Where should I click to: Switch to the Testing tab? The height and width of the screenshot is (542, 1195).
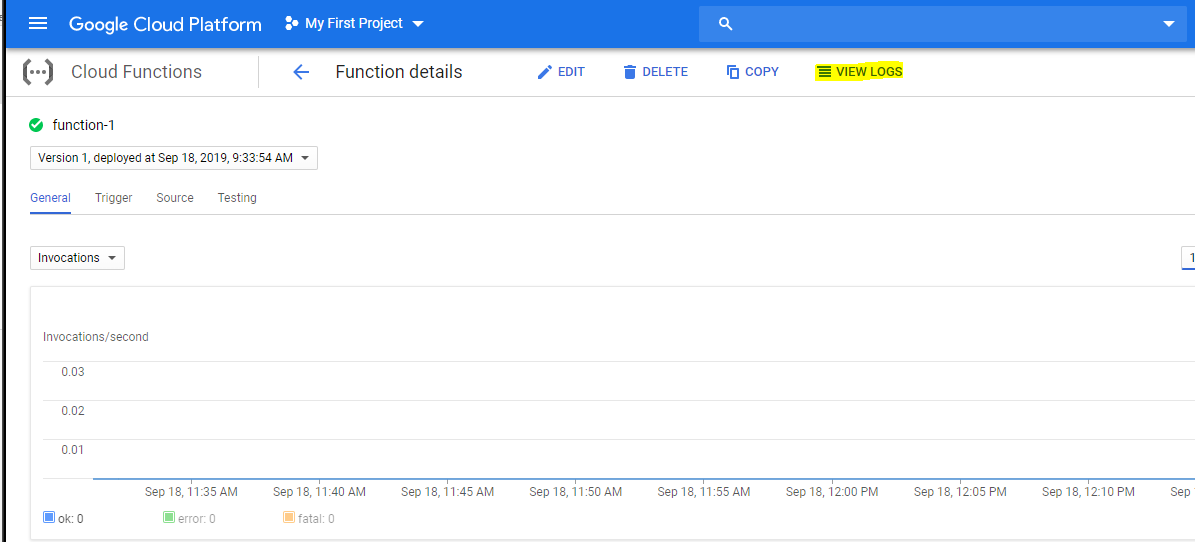[x=237, y=197]
